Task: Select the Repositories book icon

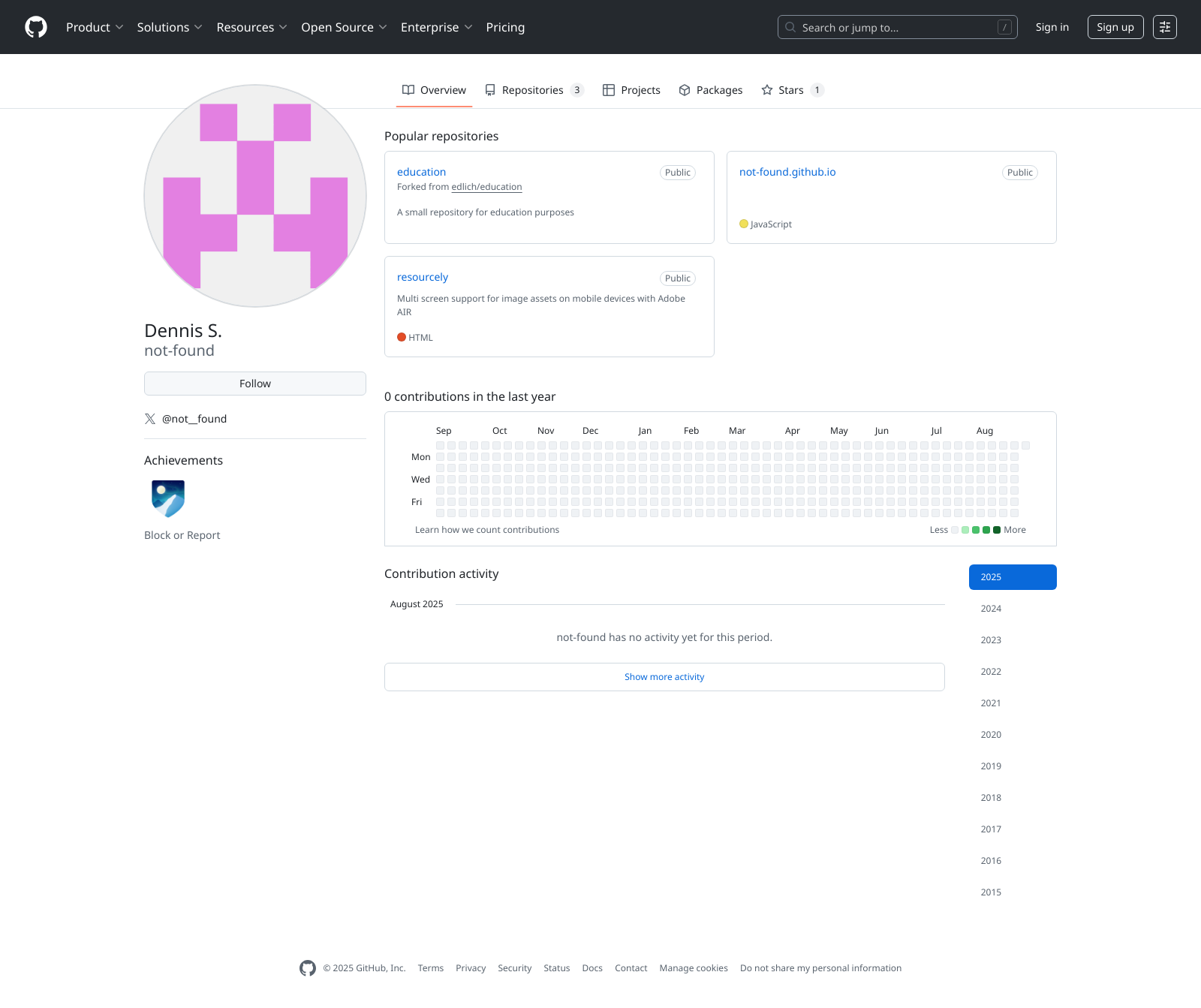Action: pos(490,89)
